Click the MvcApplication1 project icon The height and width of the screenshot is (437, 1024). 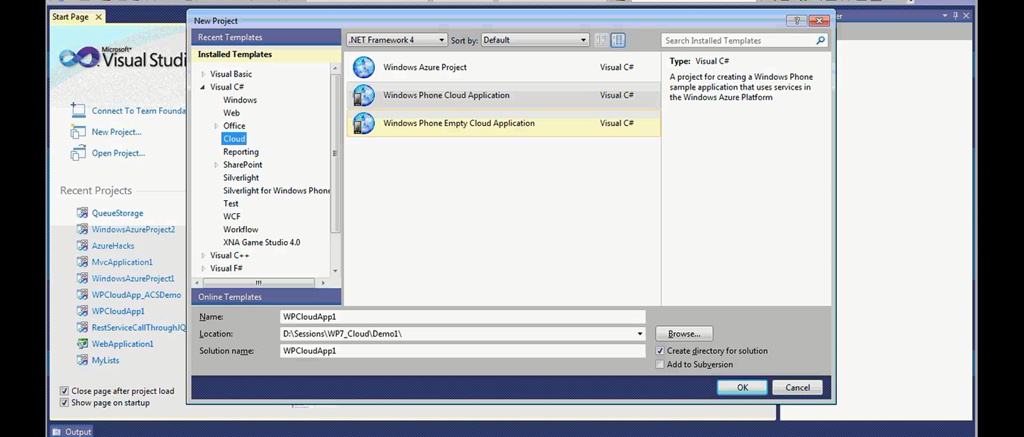pos(82,262)
